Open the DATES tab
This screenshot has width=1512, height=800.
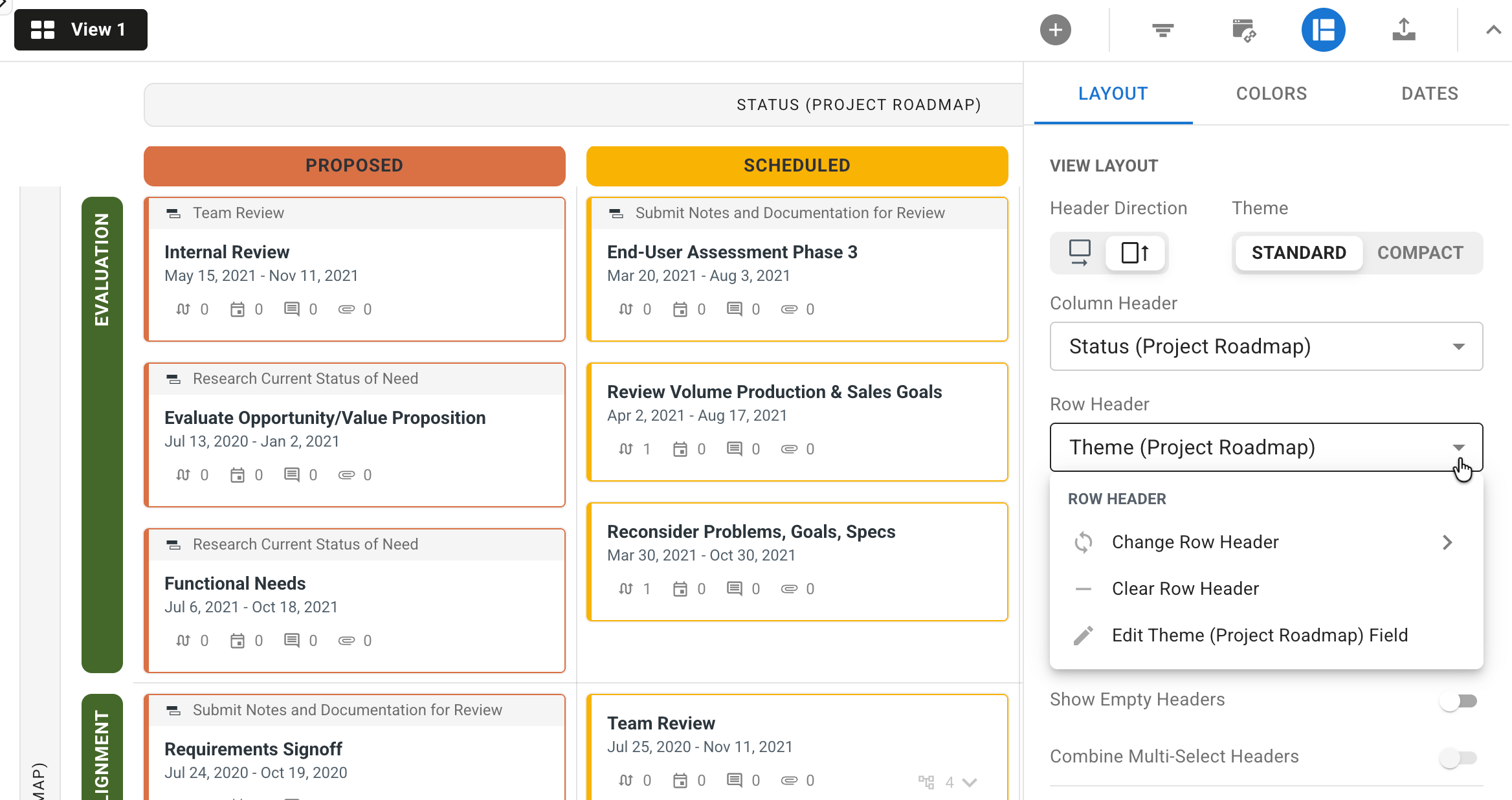pyautogui.click(x=1429, y=93)
